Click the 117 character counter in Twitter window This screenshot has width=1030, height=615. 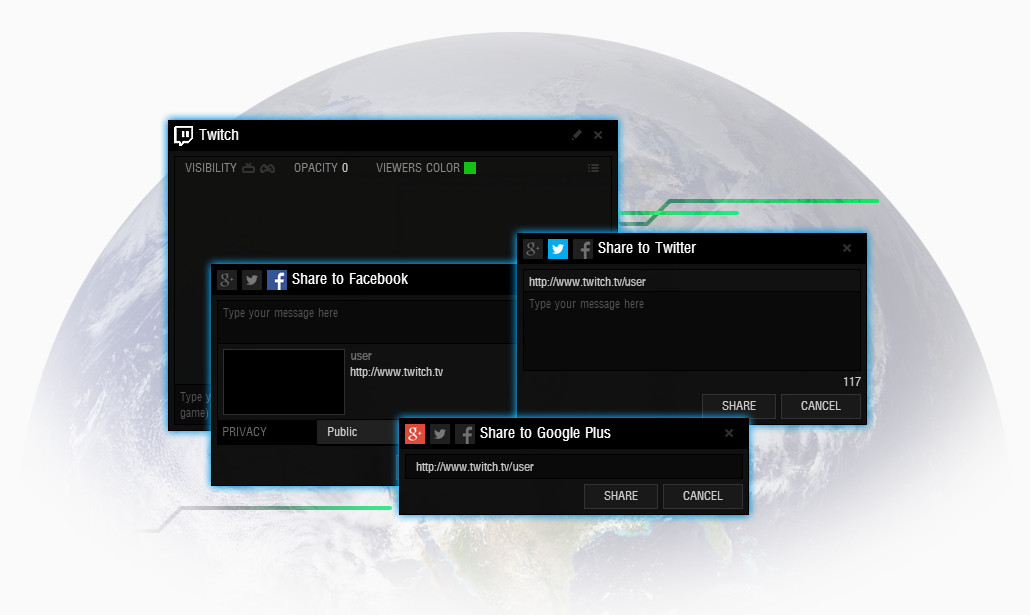click(x=852, y=382)
